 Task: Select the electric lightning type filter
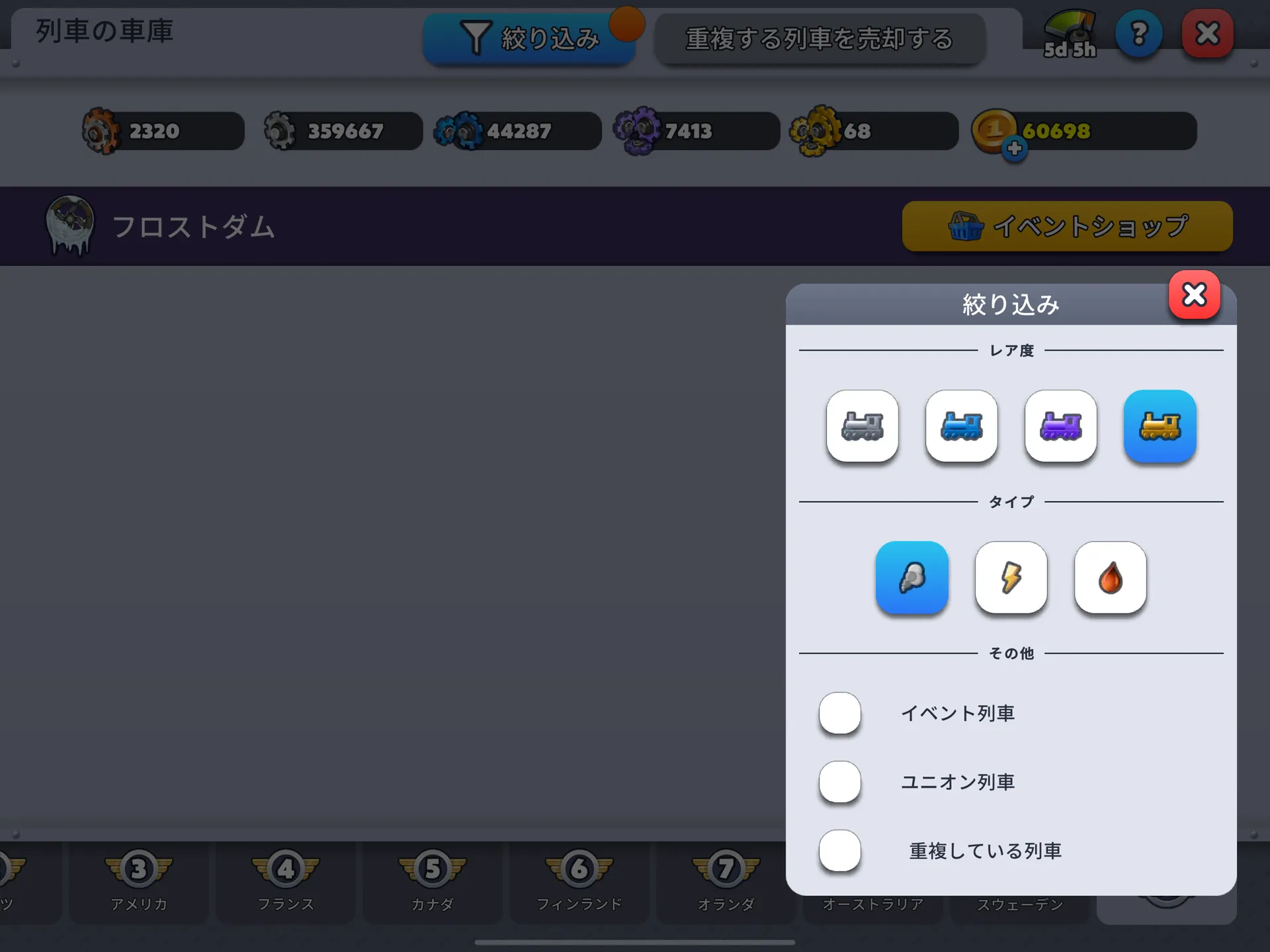[1011, 577]
